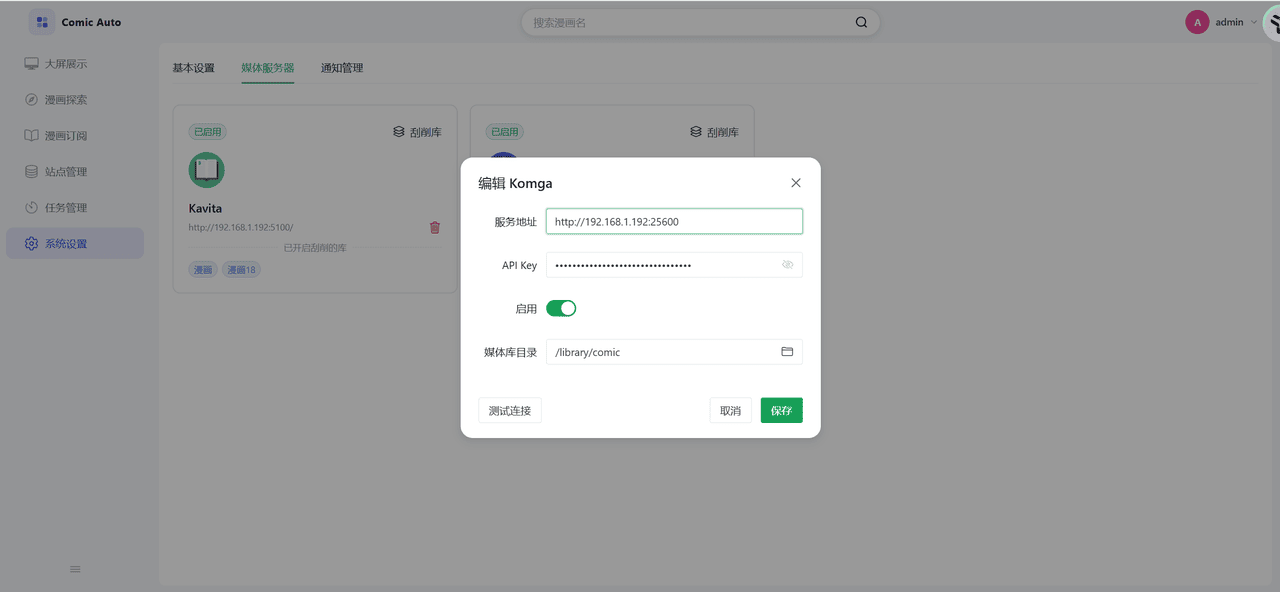The width and height of the screenshot is (1280, 592).
Task: Open 刮削库 on the Kavita card
Action: pos(418,132)
